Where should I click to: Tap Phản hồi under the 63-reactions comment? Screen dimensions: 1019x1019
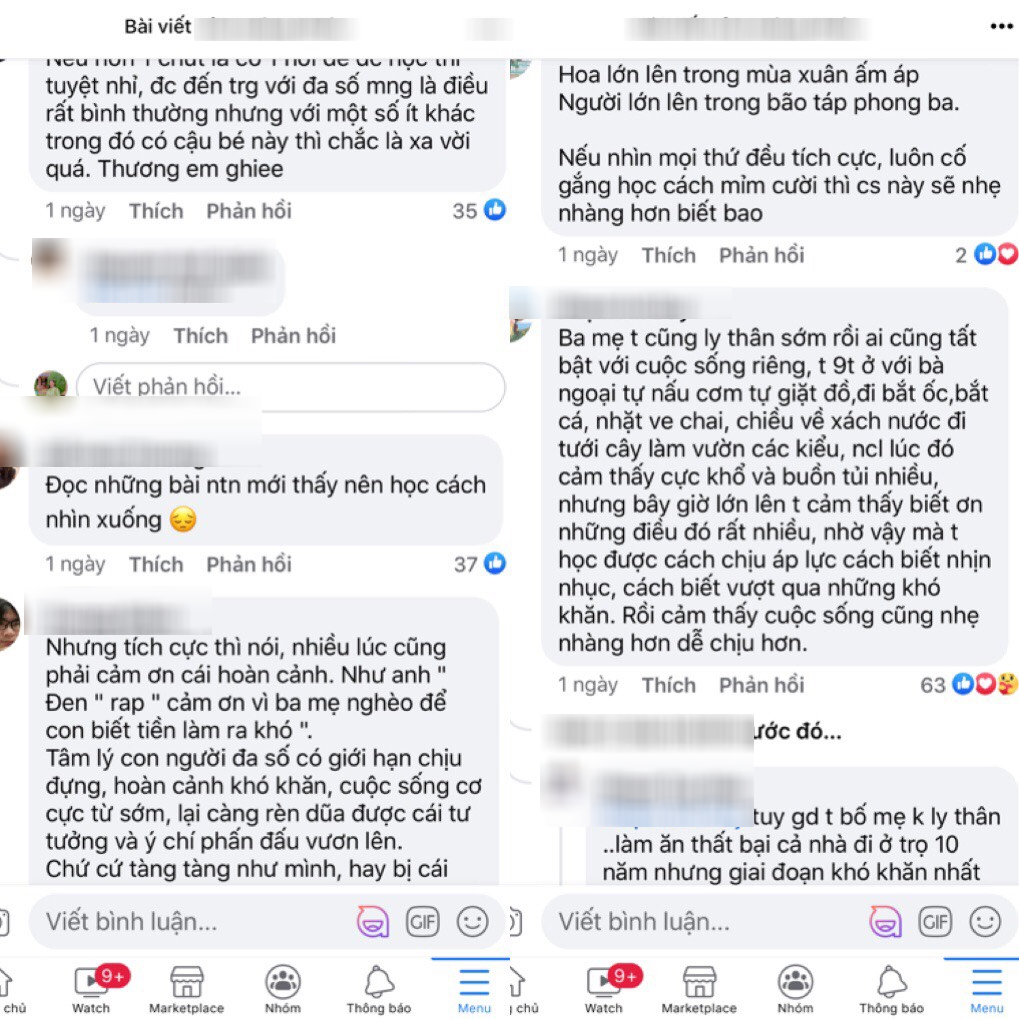762,685
